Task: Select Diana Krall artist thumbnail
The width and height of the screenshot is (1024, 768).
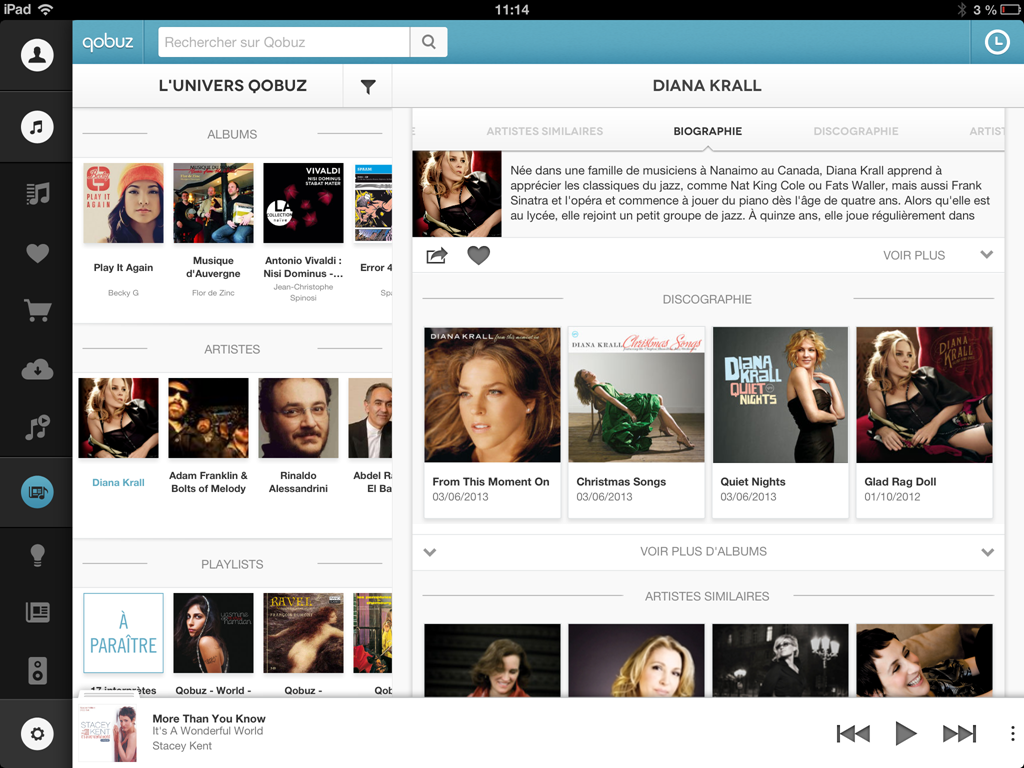Action: click(x=118, y=418)
